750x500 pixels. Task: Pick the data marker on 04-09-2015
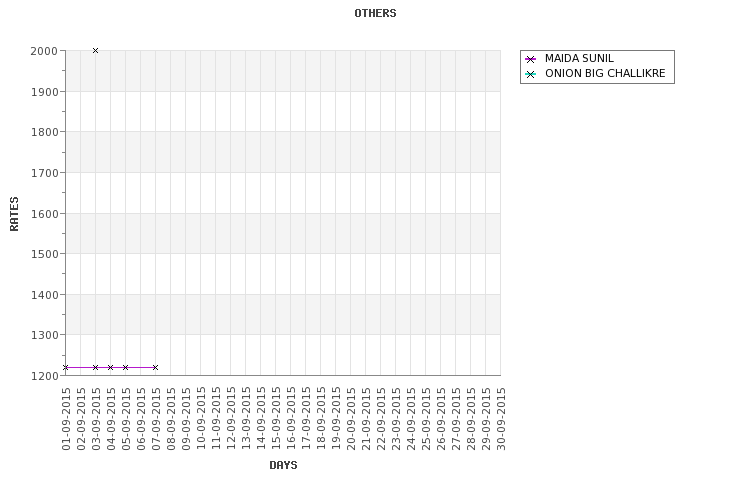tap(110, 367)
